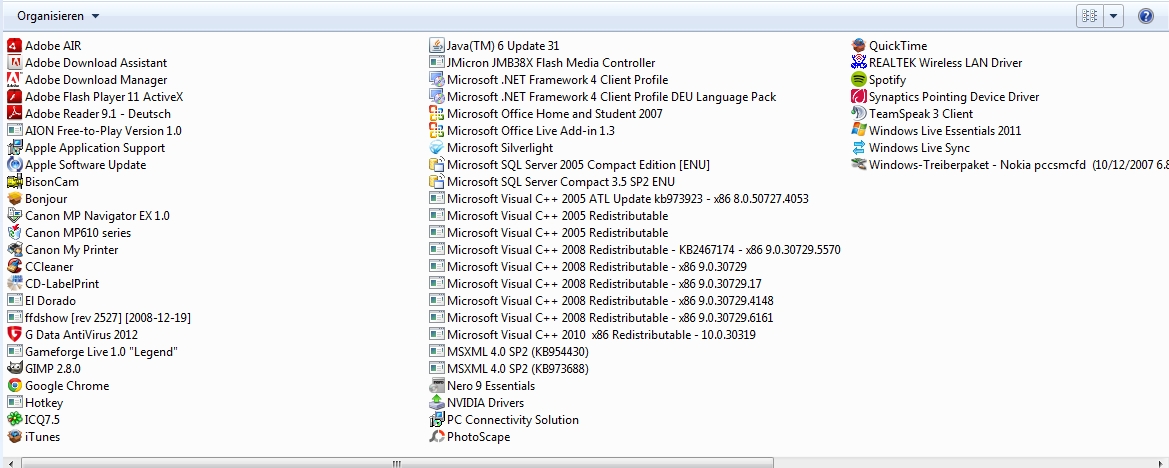Select Microsoft Office Home and Student 2007

tap(554, 114)
